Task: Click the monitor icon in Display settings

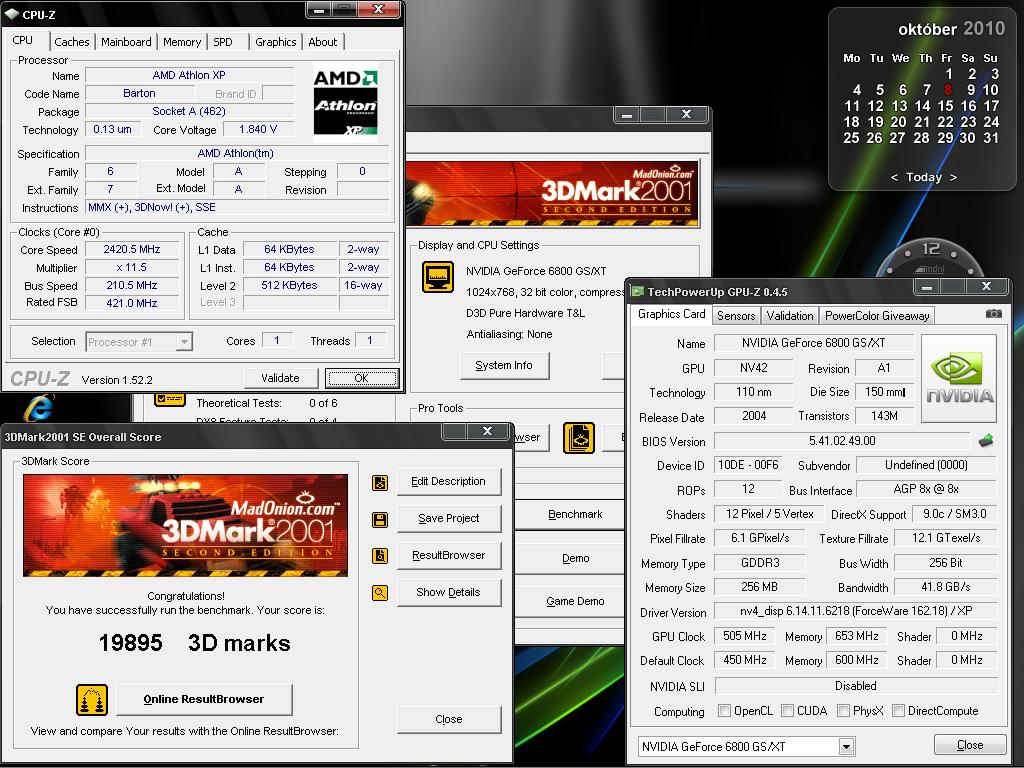Action: tap(438, 277)
